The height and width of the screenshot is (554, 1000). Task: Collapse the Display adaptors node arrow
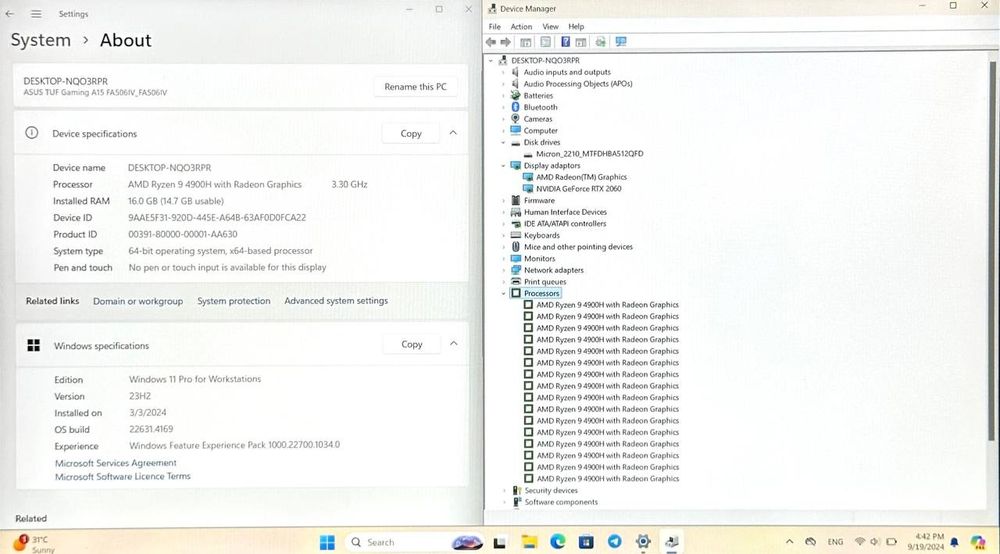pyautogui.click(x=503, y=166)
